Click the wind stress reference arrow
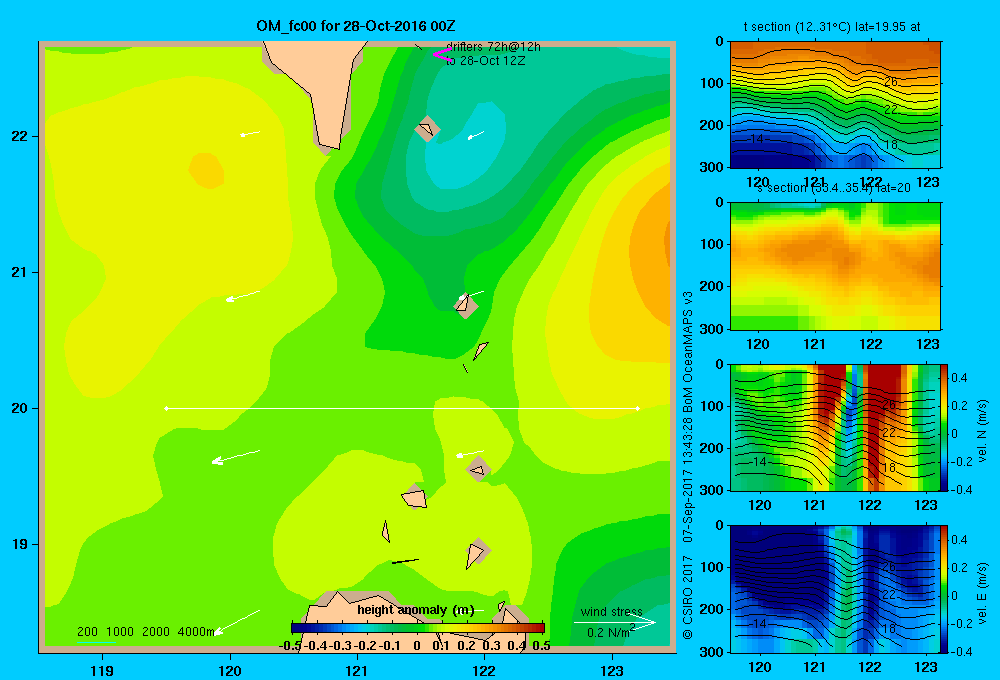The width and height of the screenshot is (1000, 680). pos(614,623)
